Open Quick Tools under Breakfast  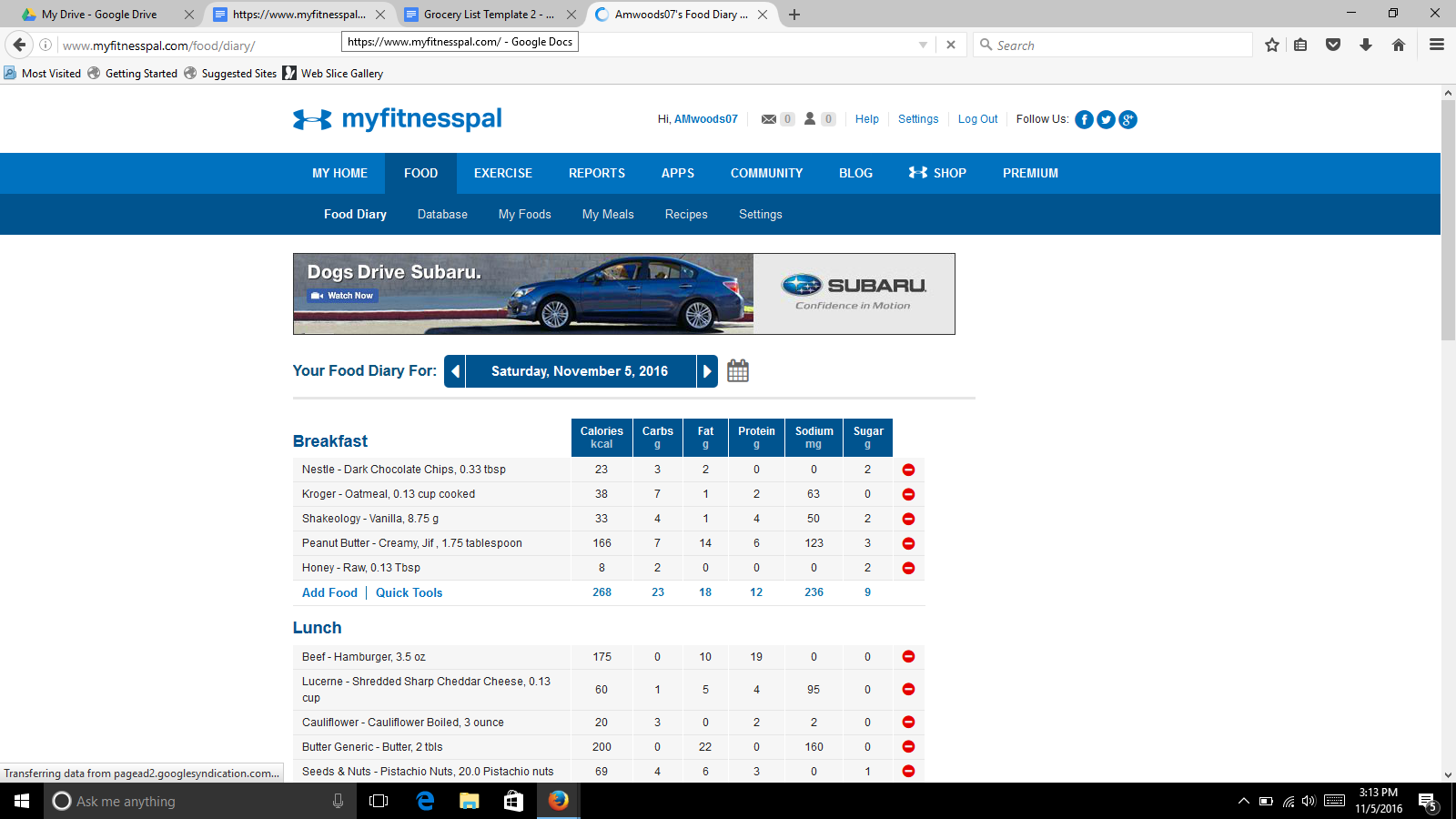tap(409, 592)
